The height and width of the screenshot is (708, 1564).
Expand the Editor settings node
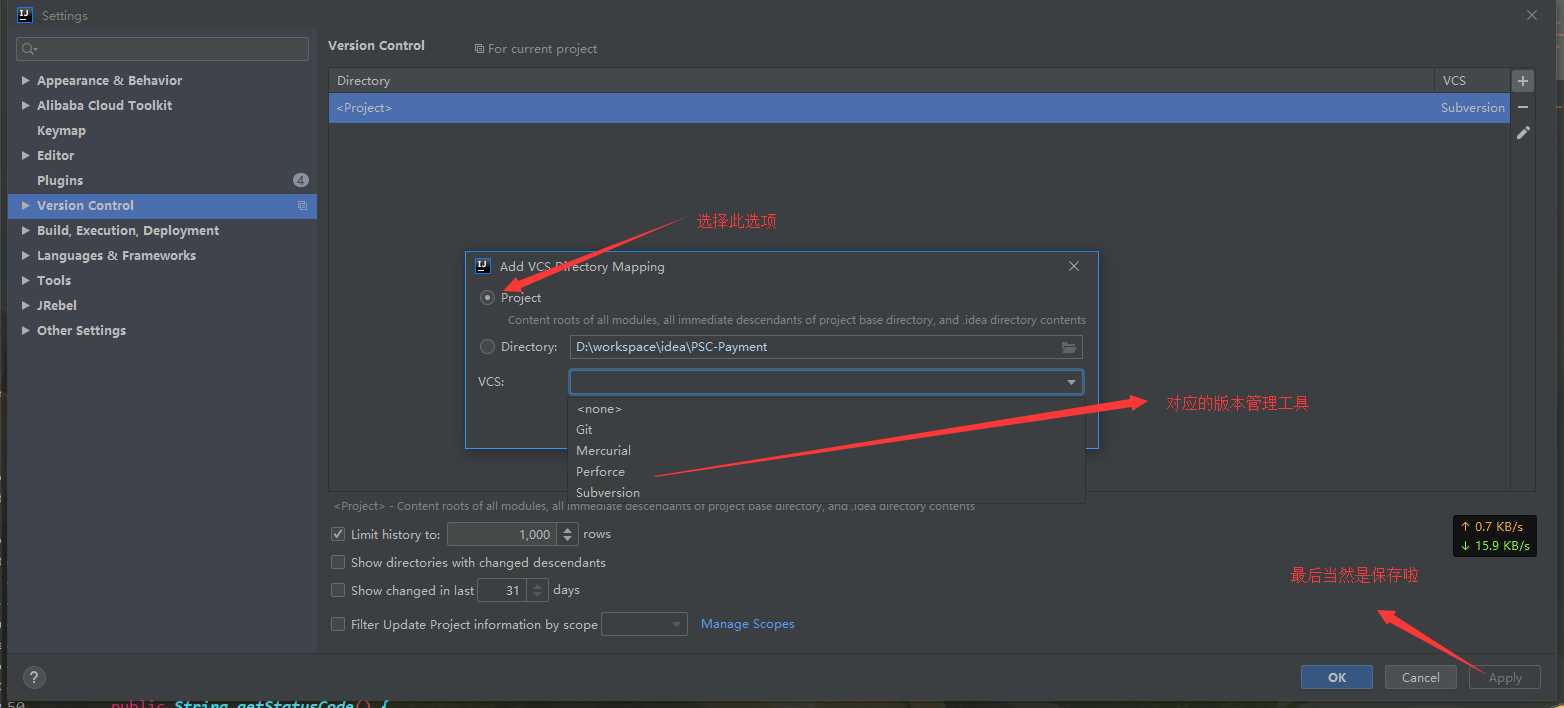coord(26,155)
